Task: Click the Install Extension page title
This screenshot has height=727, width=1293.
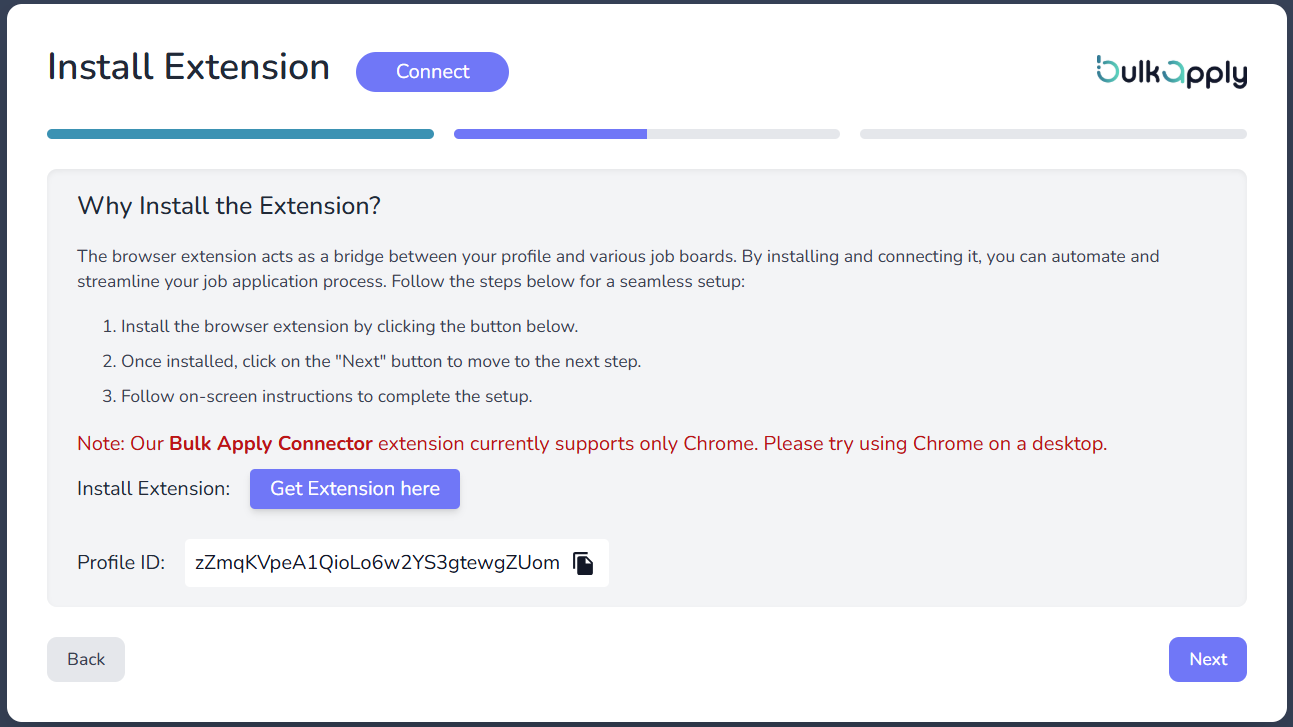Action: click(x=189, y=67)
